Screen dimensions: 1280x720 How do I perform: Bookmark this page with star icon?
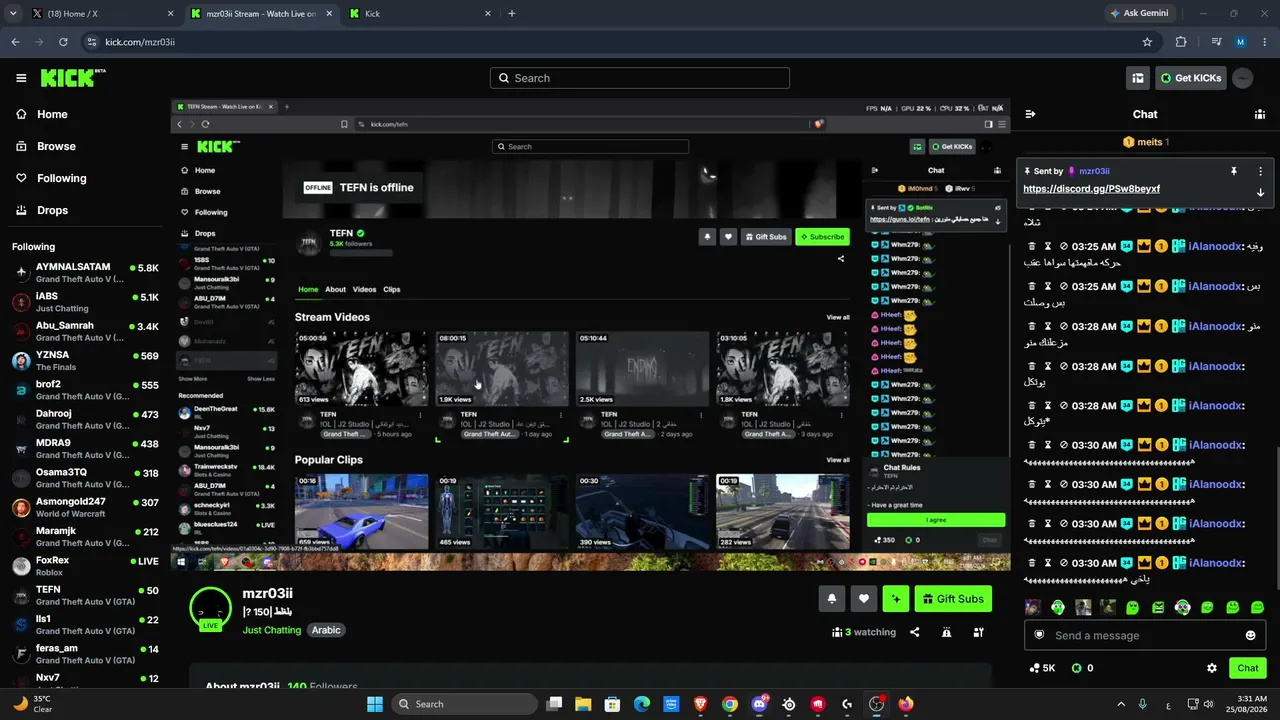(x=1147, y=42)
